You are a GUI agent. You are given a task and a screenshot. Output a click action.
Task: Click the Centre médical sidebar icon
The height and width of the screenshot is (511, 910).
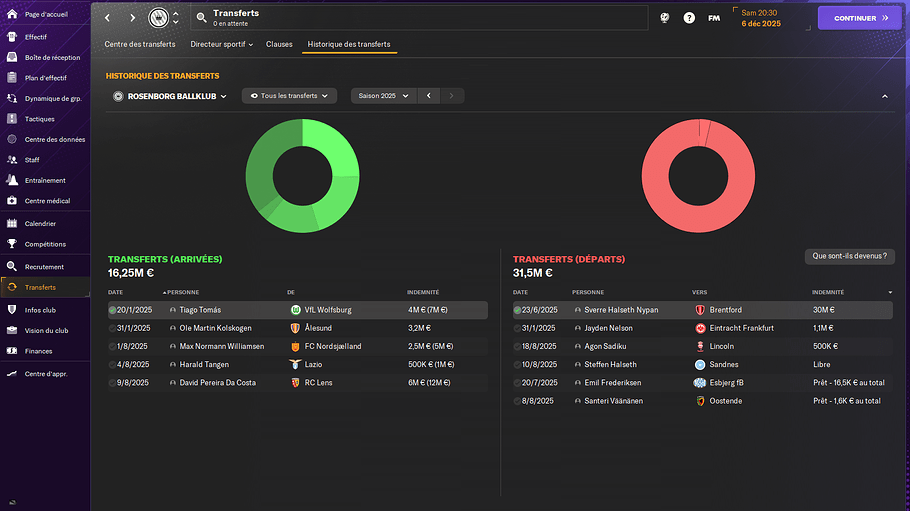pos(12,201)
